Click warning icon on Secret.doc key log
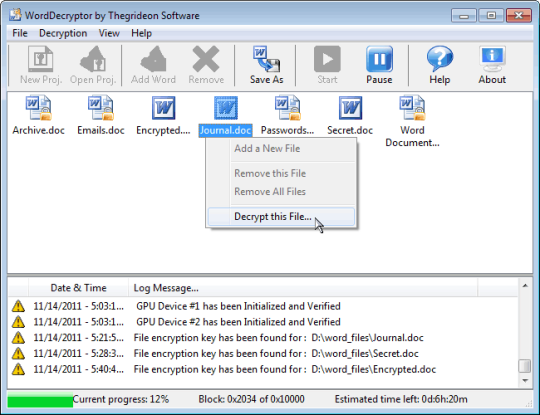Viewport: 540px width, 415px height. click(x=18, y=353)
